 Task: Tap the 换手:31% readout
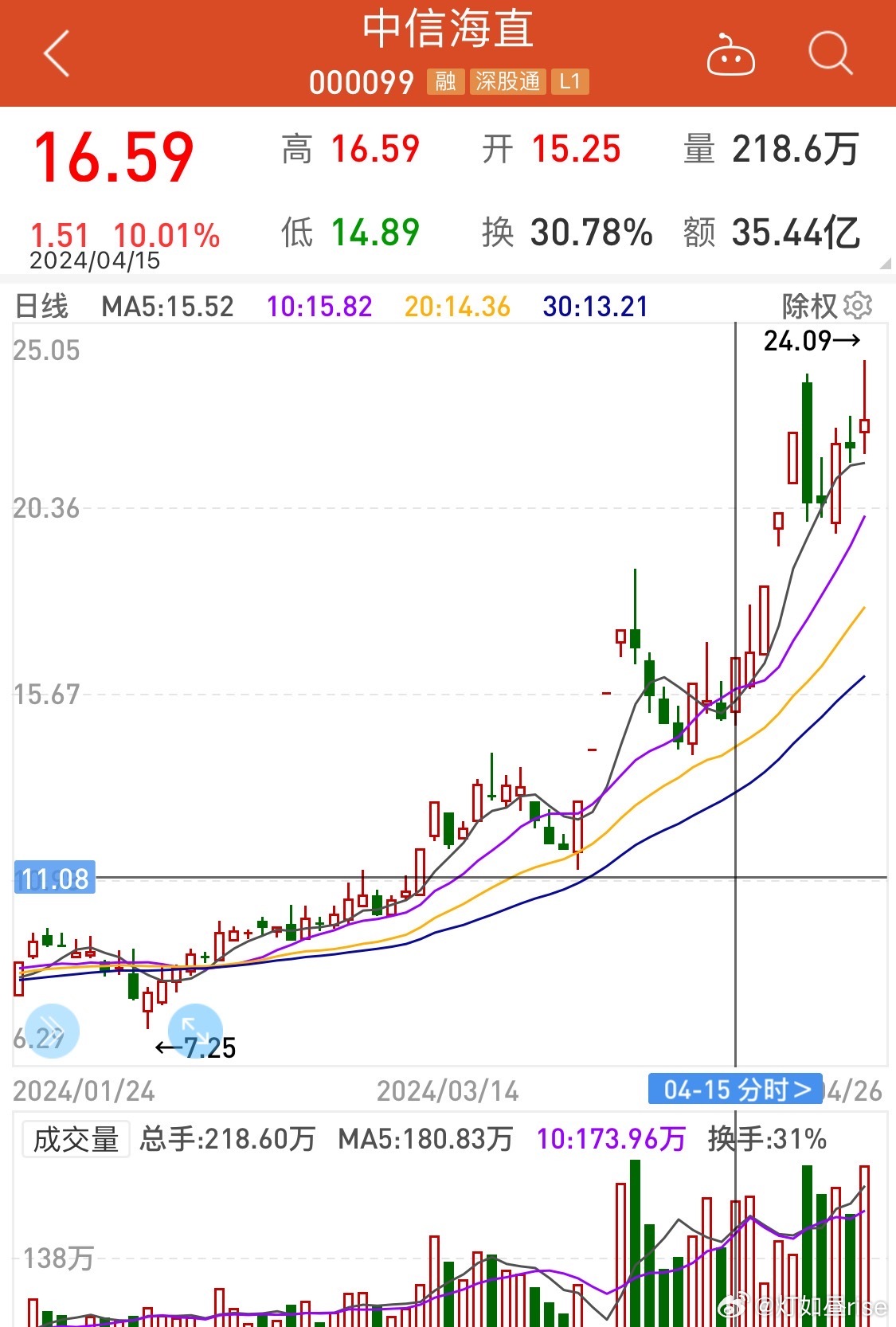point(768,1139)
